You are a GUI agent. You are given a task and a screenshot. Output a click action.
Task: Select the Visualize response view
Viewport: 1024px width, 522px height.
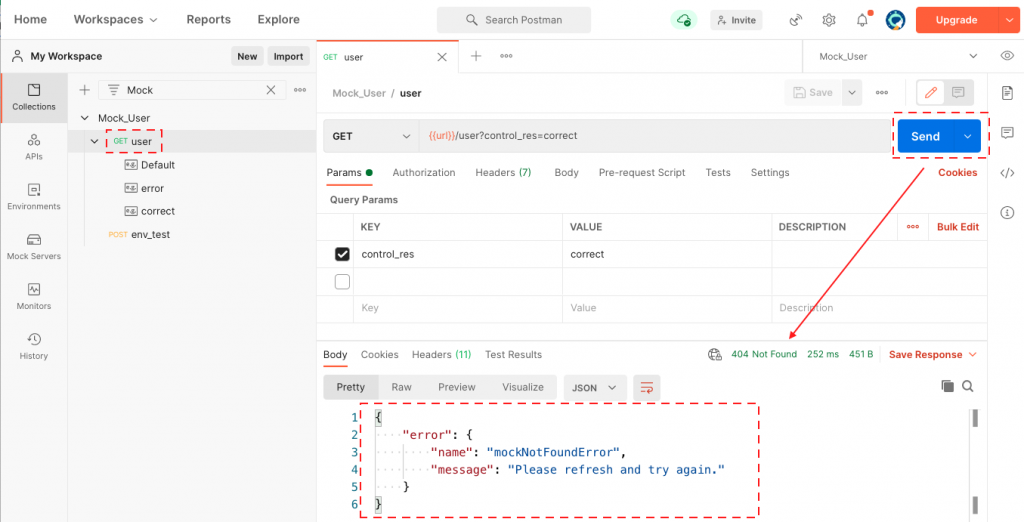523,387
